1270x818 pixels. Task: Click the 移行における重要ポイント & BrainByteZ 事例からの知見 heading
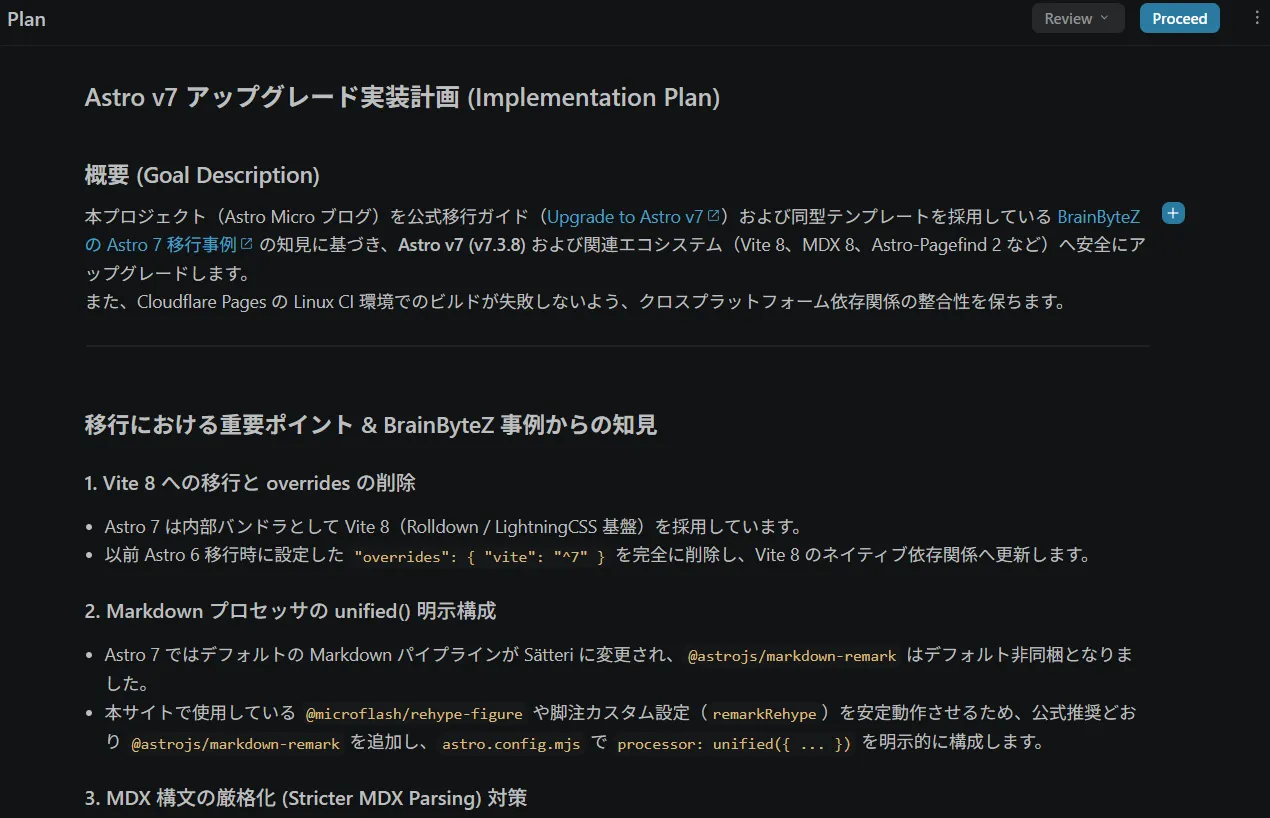[x=371, y=425]
